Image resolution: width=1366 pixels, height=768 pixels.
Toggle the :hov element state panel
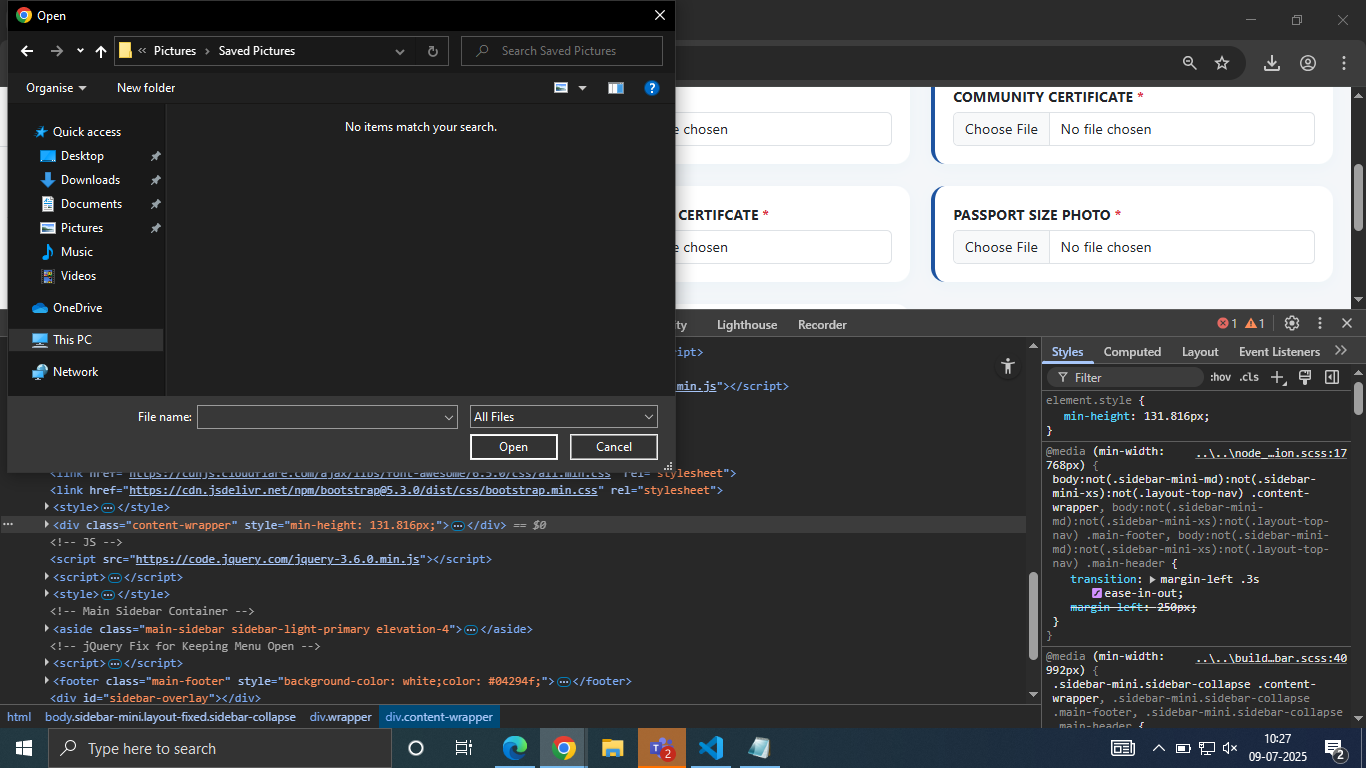[x=1220, y=377]
